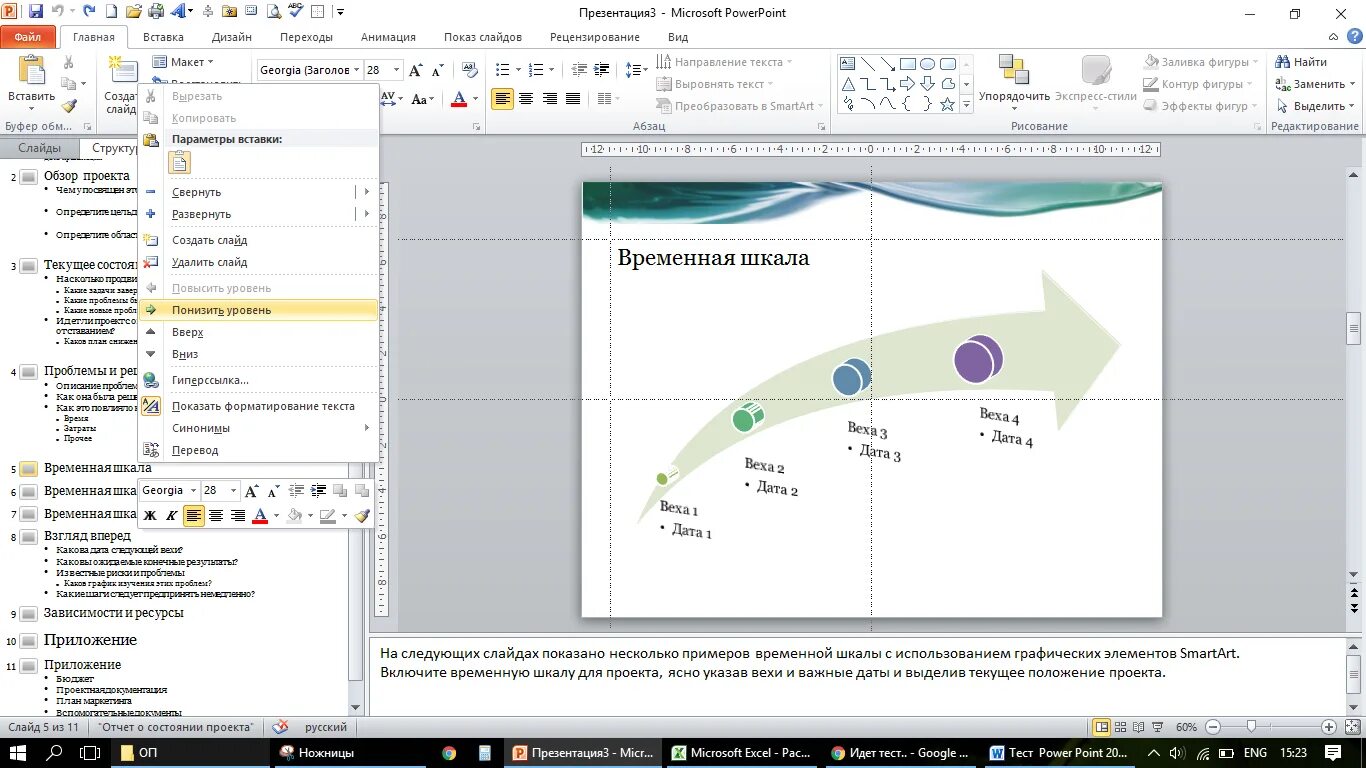
Task: Toggle align right in mini toolbar
Action: (238, 516)
